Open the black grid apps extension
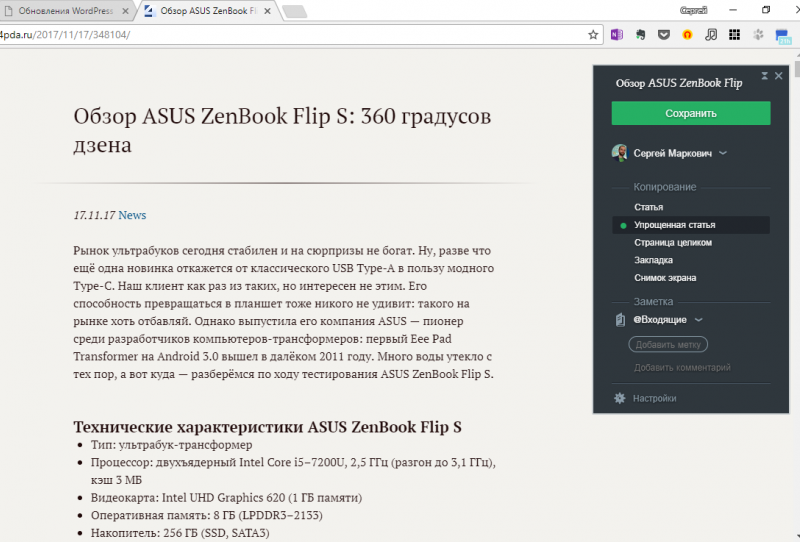 click(x=734, y=34)
